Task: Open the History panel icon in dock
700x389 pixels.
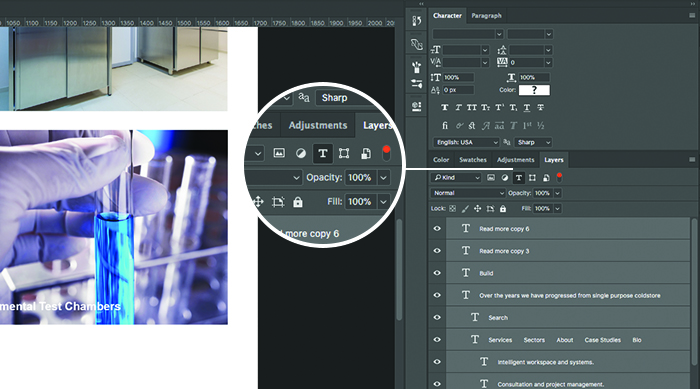Action: click(416, 21)
